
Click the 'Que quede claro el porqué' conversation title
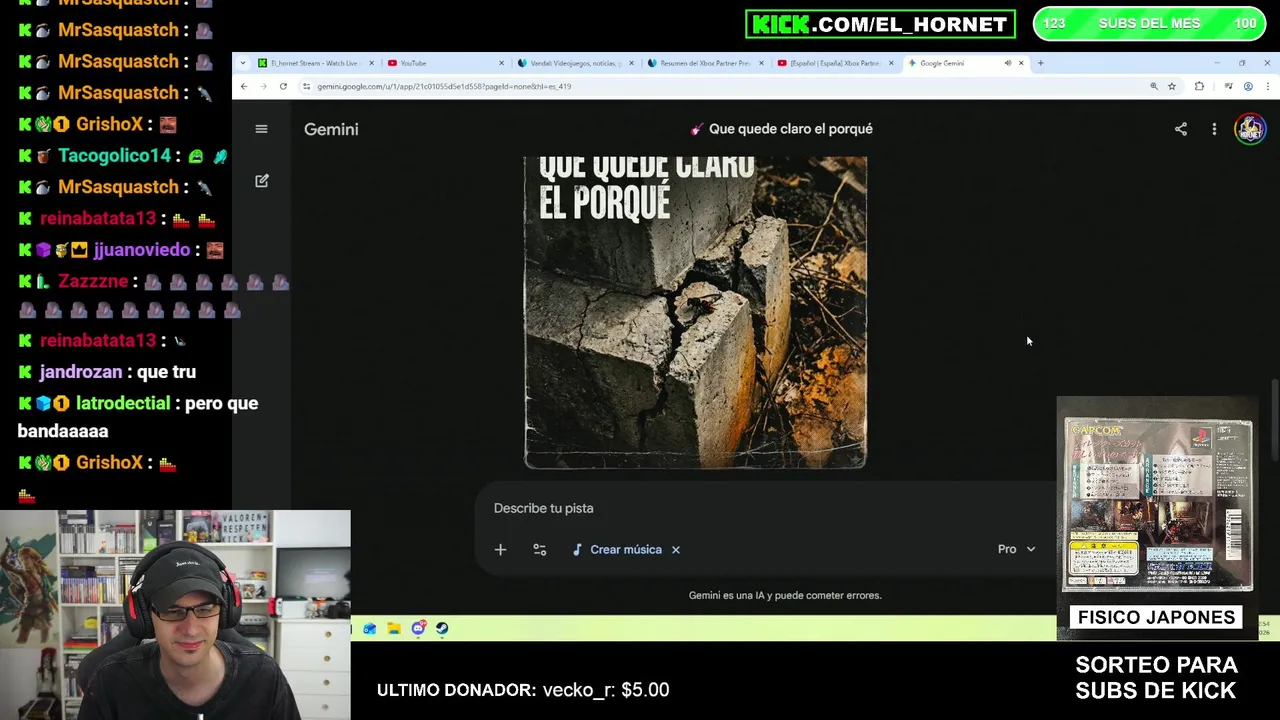(790, 129)
